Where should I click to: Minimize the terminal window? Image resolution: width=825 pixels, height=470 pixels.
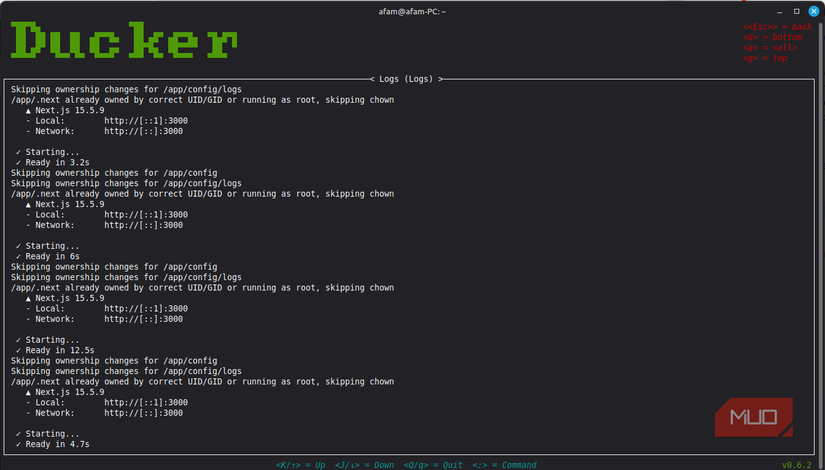click(x=780, y=12)
